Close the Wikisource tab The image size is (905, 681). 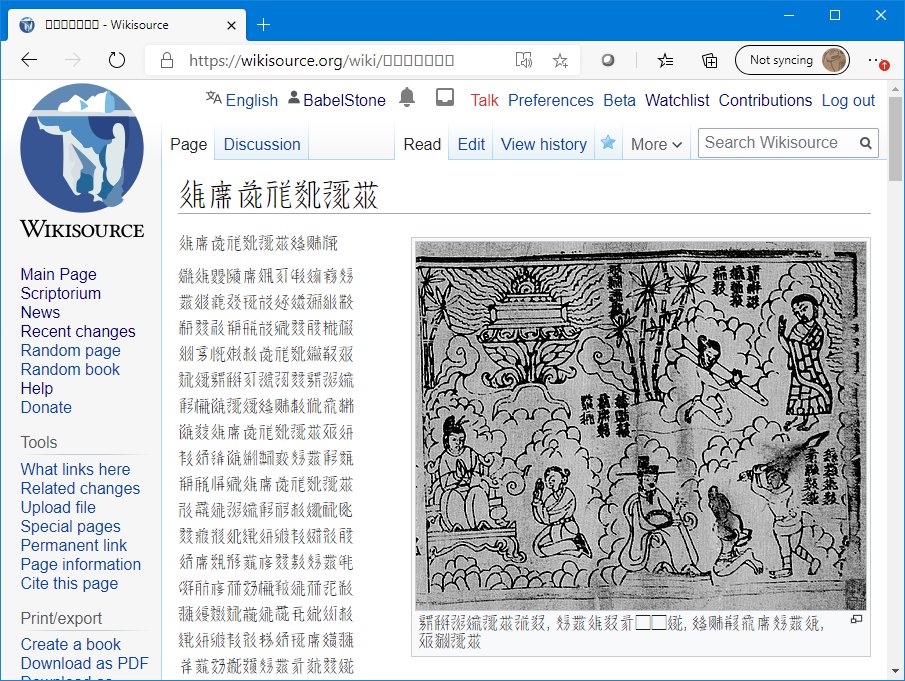tap(231, 25)
